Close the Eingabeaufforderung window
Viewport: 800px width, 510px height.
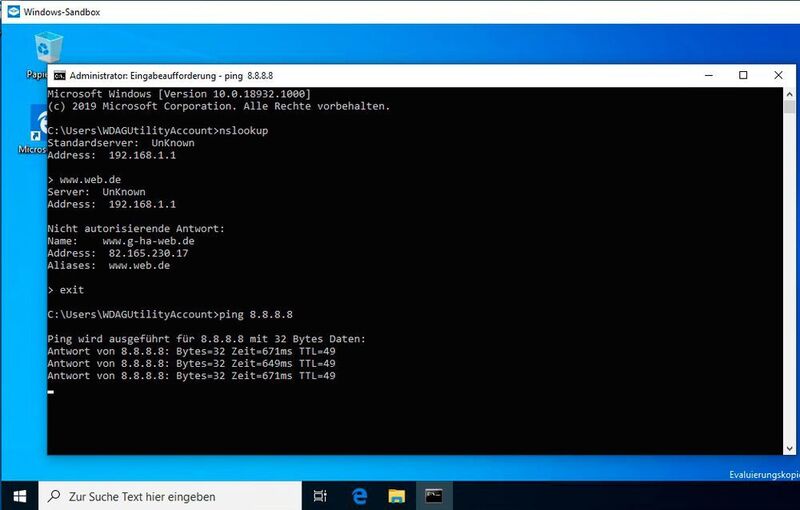pos(778,75)
